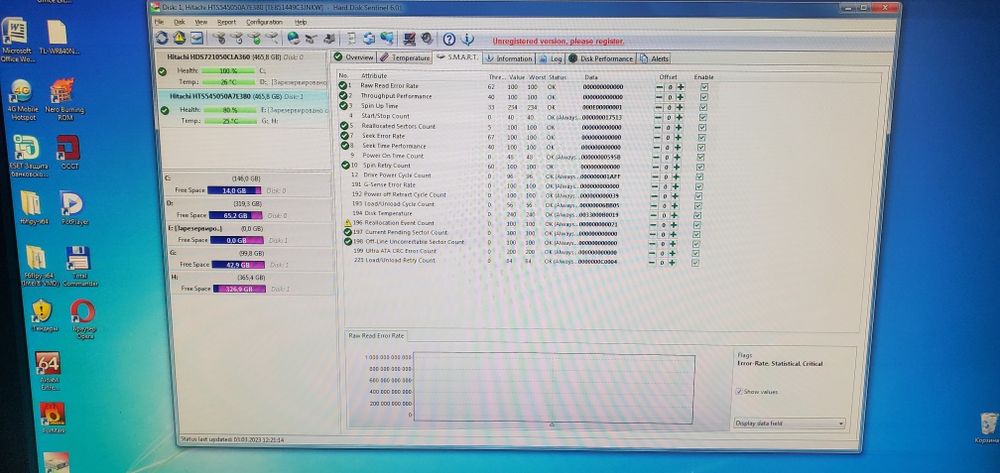The width and height of the screenshot is (1000, 473).
Task: Click the second disk test toolbar icon
Action: [x=237, y=38]
